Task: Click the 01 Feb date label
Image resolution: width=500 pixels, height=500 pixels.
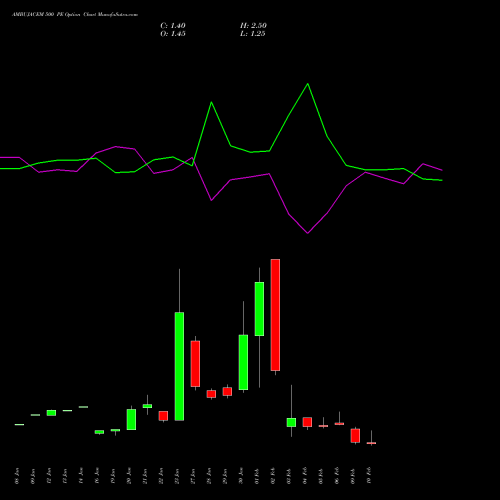Action: point(257,476)
